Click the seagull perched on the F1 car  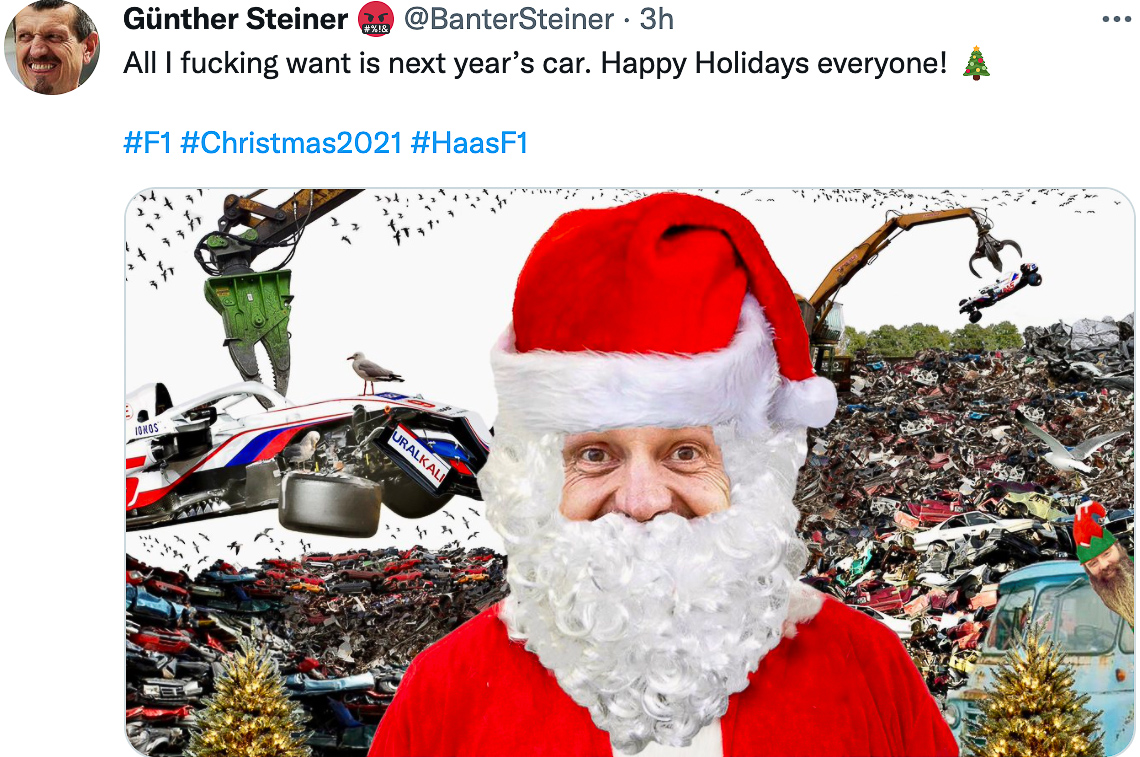[374, 373]
